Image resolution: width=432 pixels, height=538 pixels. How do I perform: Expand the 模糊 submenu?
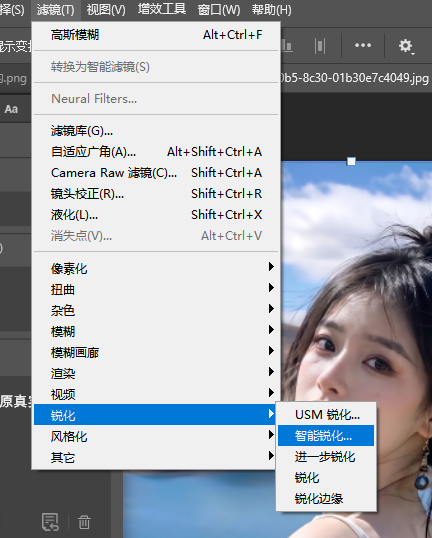coord(156,331)
